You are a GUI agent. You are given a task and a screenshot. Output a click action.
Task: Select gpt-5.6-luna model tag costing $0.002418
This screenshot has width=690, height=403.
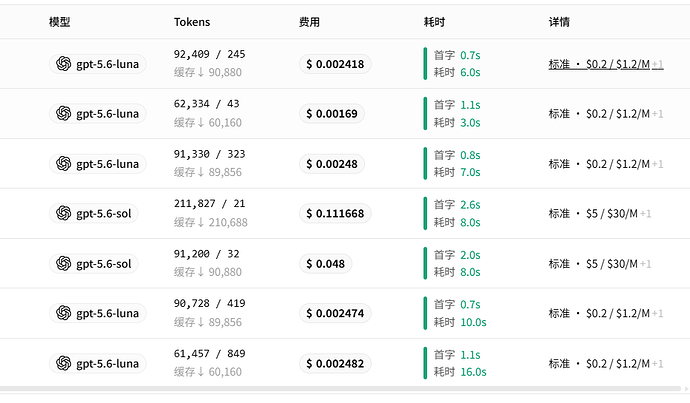pyautogui.click(x=97, y=64)
